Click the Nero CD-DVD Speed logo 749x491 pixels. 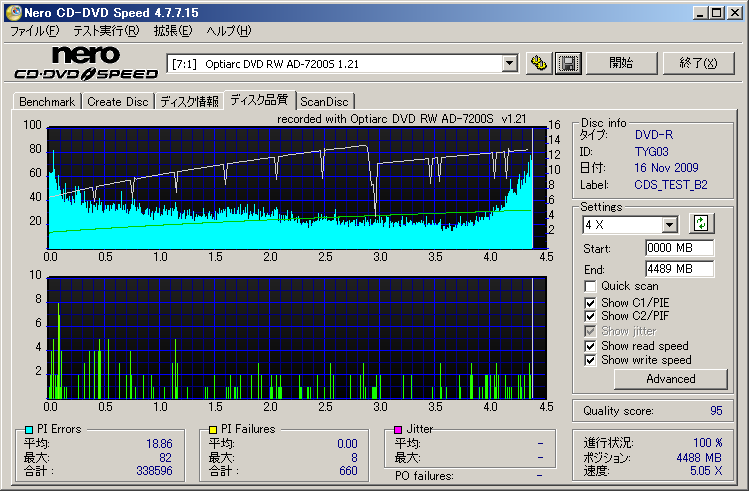(x=86, y=63)
